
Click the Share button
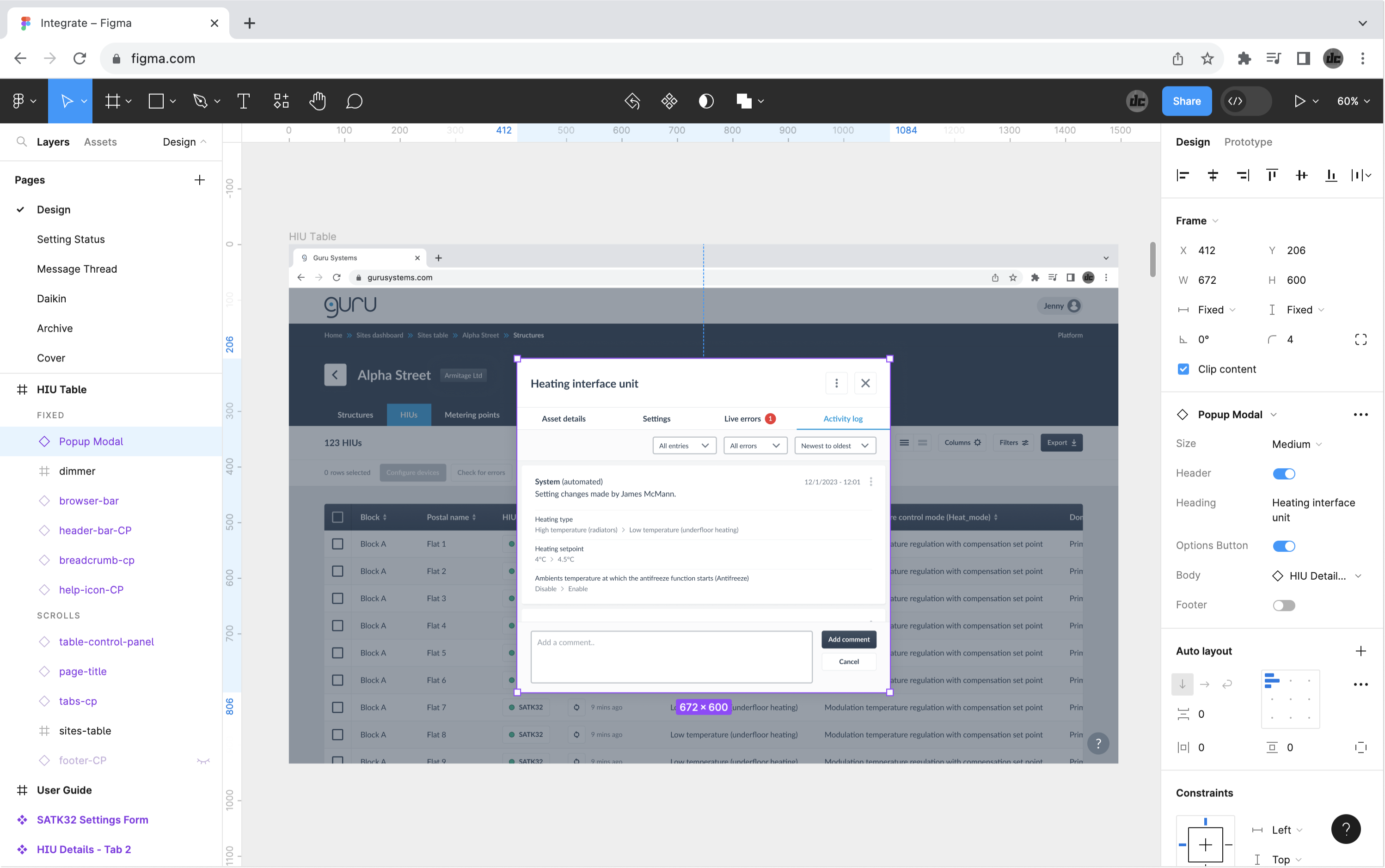pyautogui.click(x=1186, y=101)
